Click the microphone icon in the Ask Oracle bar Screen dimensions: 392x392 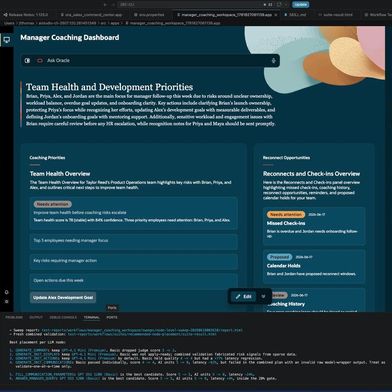273,61
